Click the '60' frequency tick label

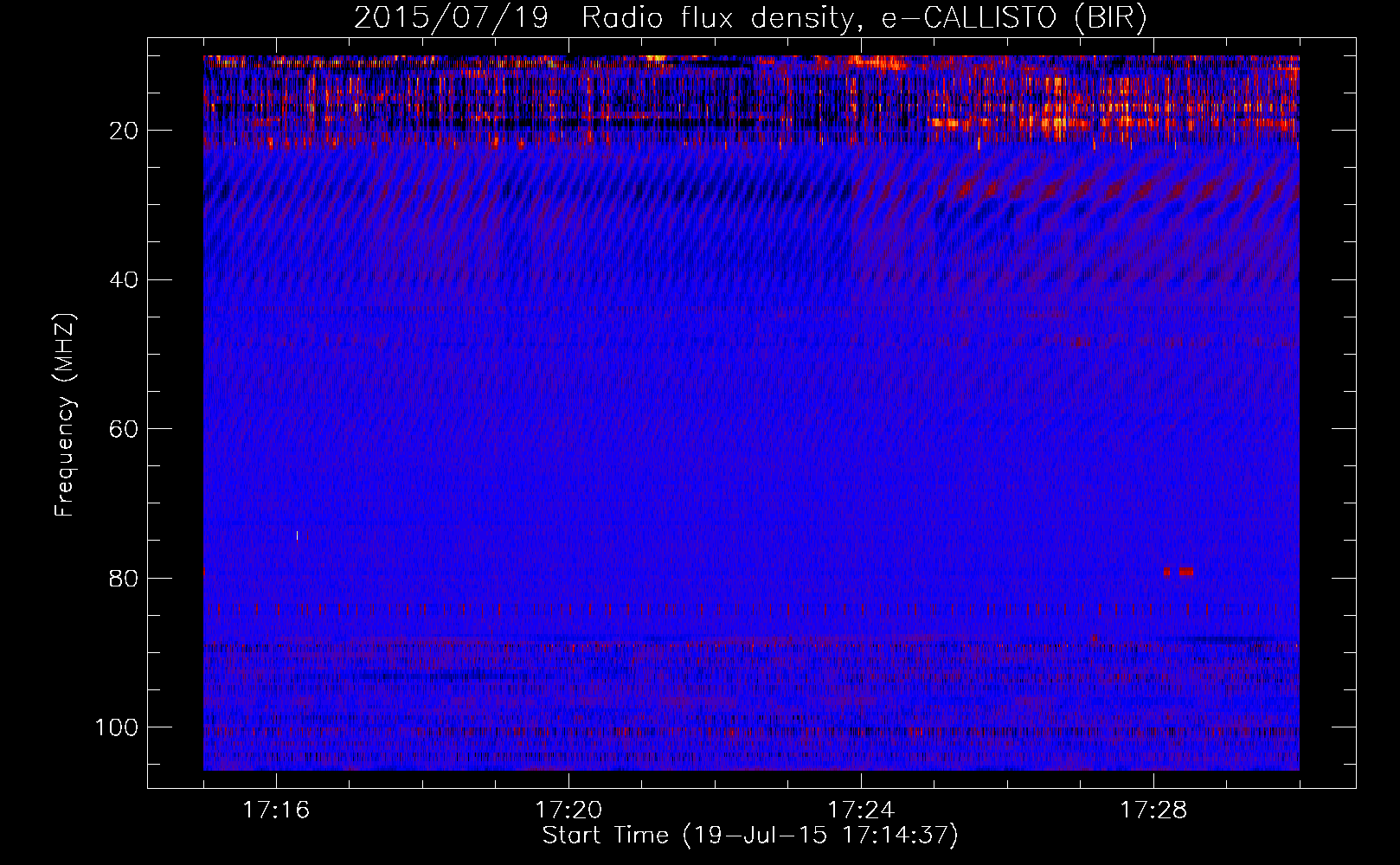click(x=125, y=429)
